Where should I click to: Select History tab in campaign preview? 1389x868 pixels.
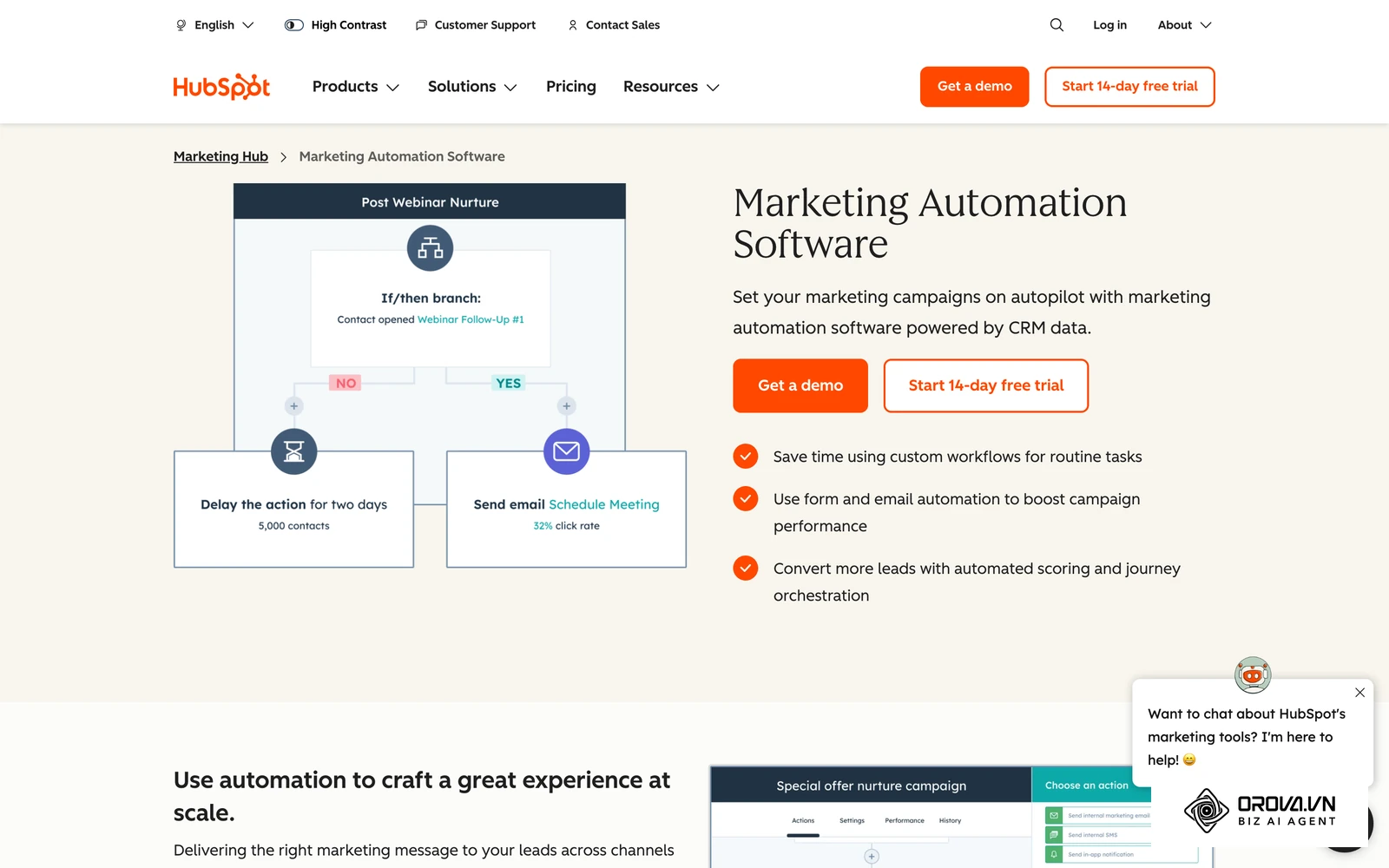click(950, 820)
